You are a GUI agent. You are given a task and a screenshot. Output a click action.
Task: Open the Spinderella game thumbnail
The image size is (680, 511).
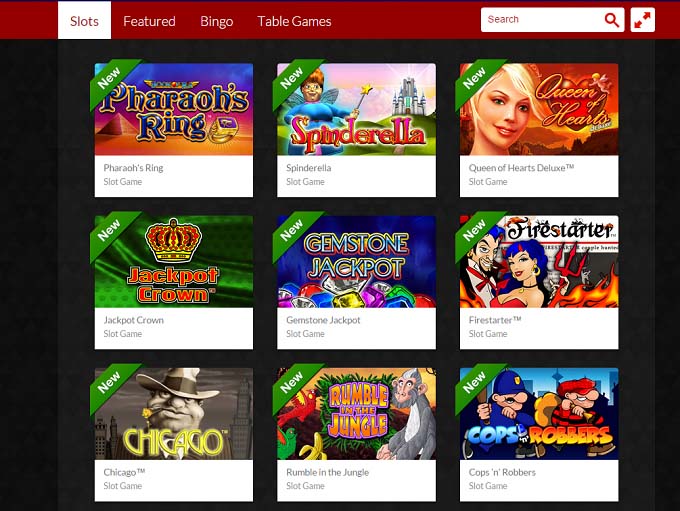pyautogui.click(x=356, y=109)
